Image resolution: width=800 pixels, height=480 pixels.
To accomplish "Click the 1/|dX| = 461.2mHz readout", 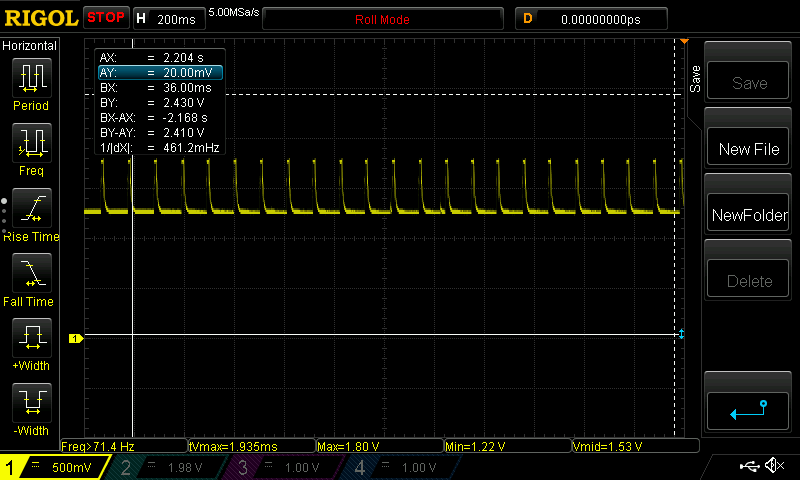I will (159, 148).
